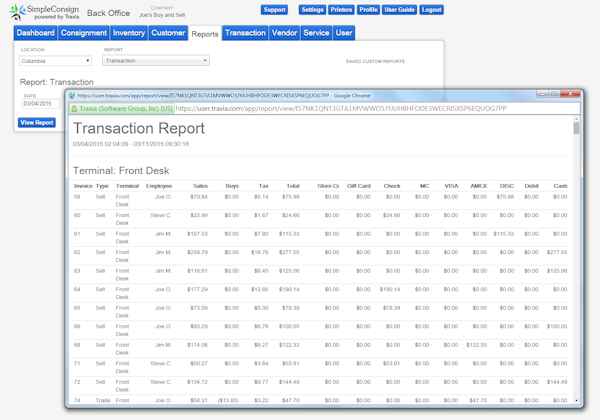Maximize the Transaction Report popup window
Screen dimensions: 600x420
tap(554, 94)
